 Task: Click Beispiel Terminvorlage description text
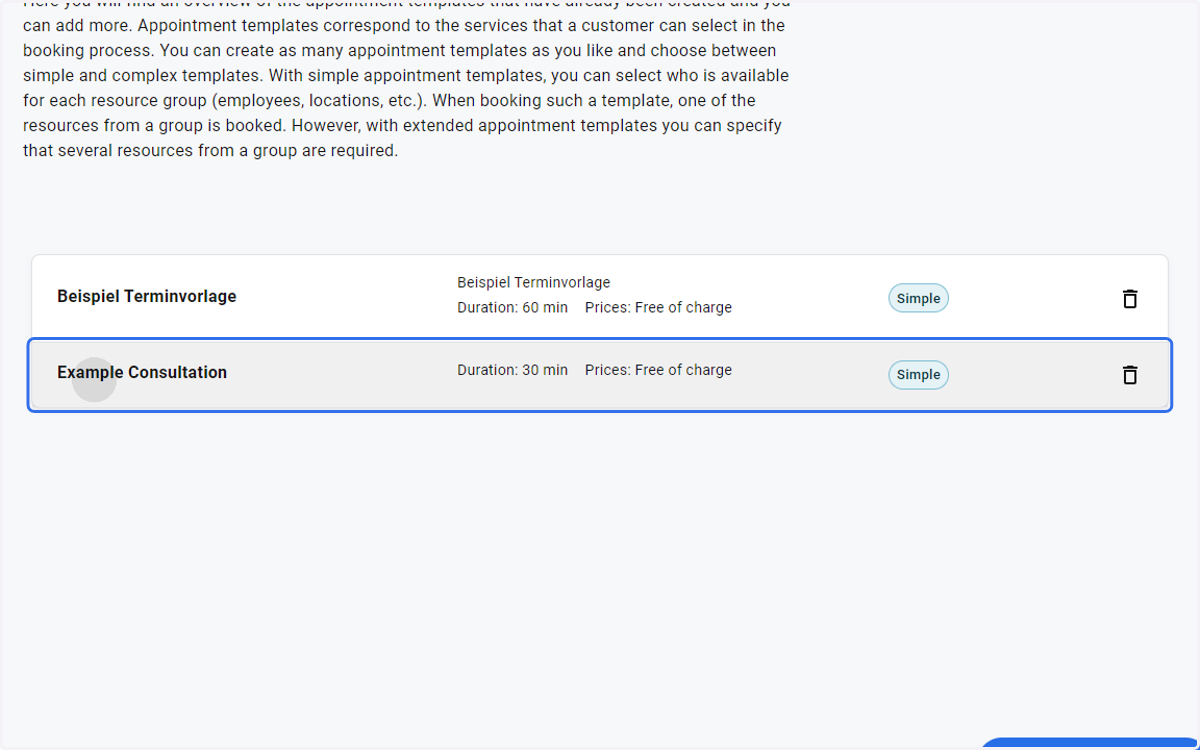click(533, 282)
